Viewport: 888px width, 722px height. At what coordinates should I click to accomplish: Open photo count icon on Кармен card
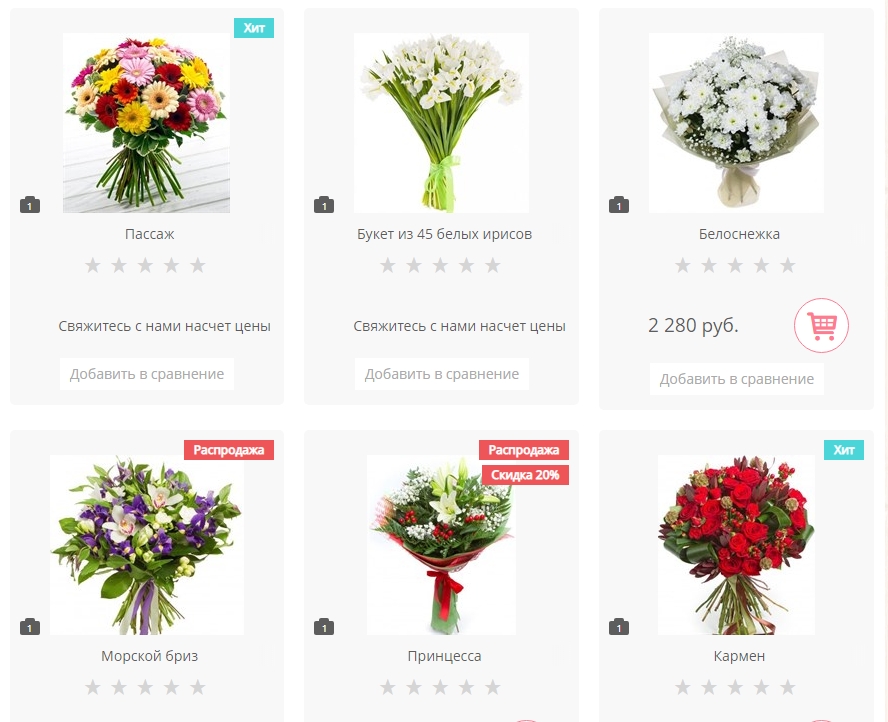click(619, 627)
